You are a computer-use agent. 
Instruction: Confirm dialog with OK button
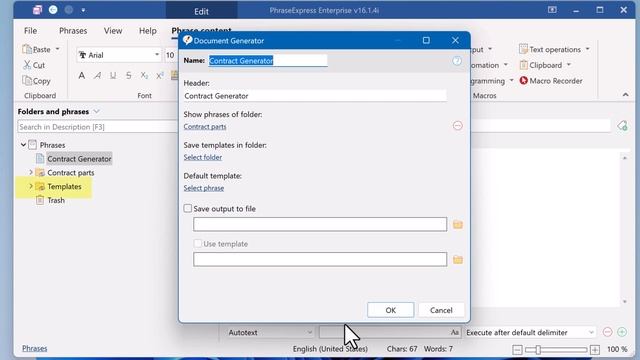[x=391, y=310]
